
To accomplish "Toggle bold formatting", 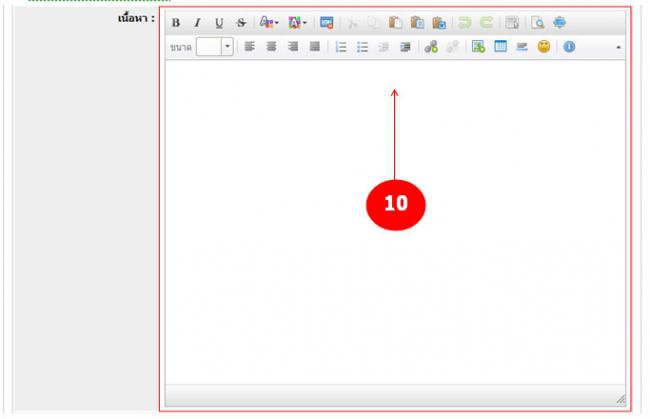I will [176, 23].
